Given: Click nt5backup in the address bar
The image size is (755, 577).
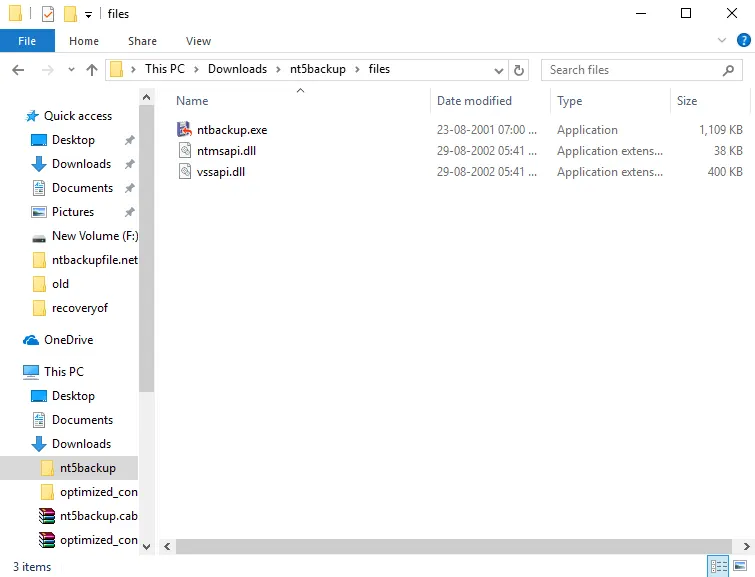Looking at the screenshot, I should tap(318, 69).
